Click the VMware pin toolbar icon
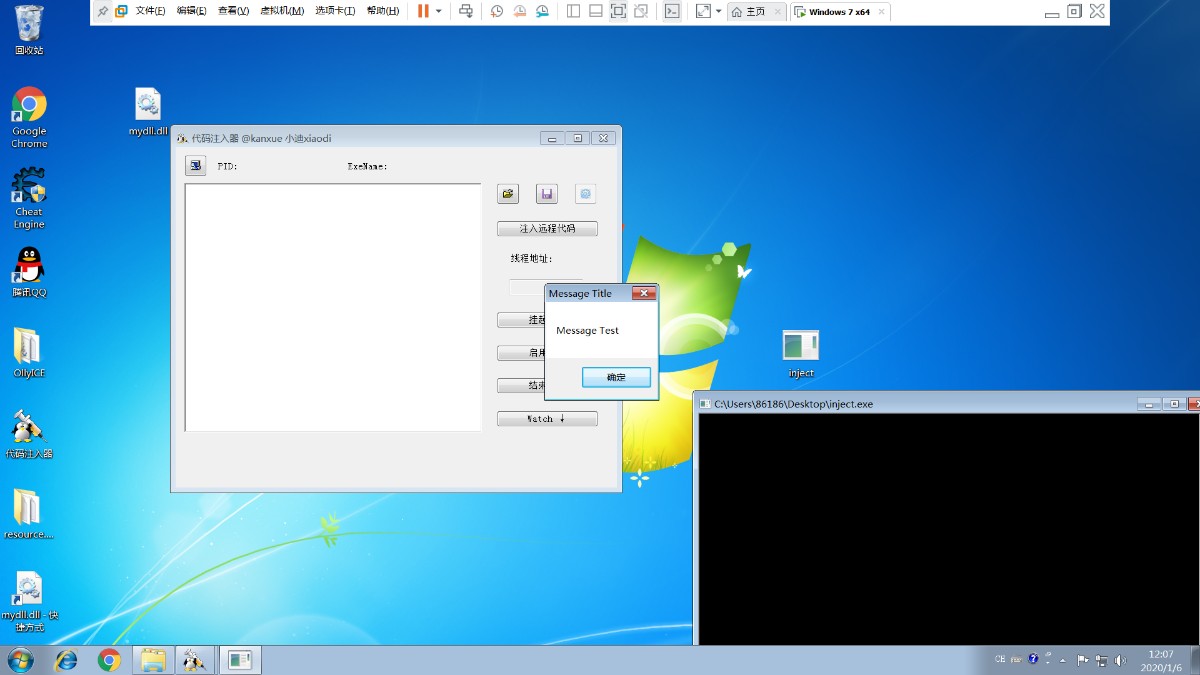The image size is (1200, 675). [102, 11]
